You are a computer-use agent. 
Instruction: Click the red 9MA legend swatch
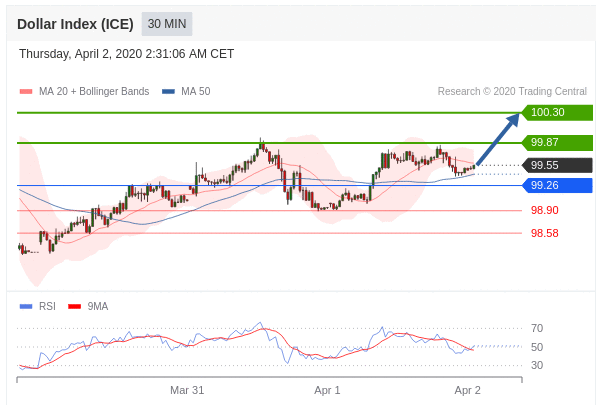tap(75, 307)
